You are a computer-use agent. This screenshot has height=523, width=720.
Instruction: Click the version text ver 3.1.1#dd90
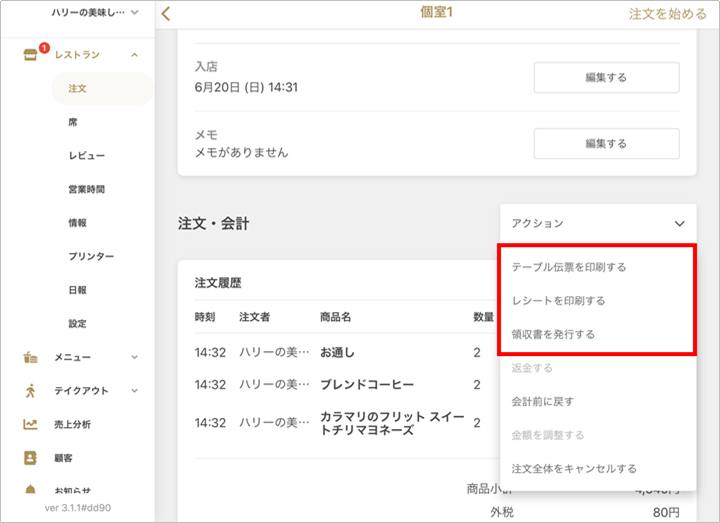coord(78,508)
